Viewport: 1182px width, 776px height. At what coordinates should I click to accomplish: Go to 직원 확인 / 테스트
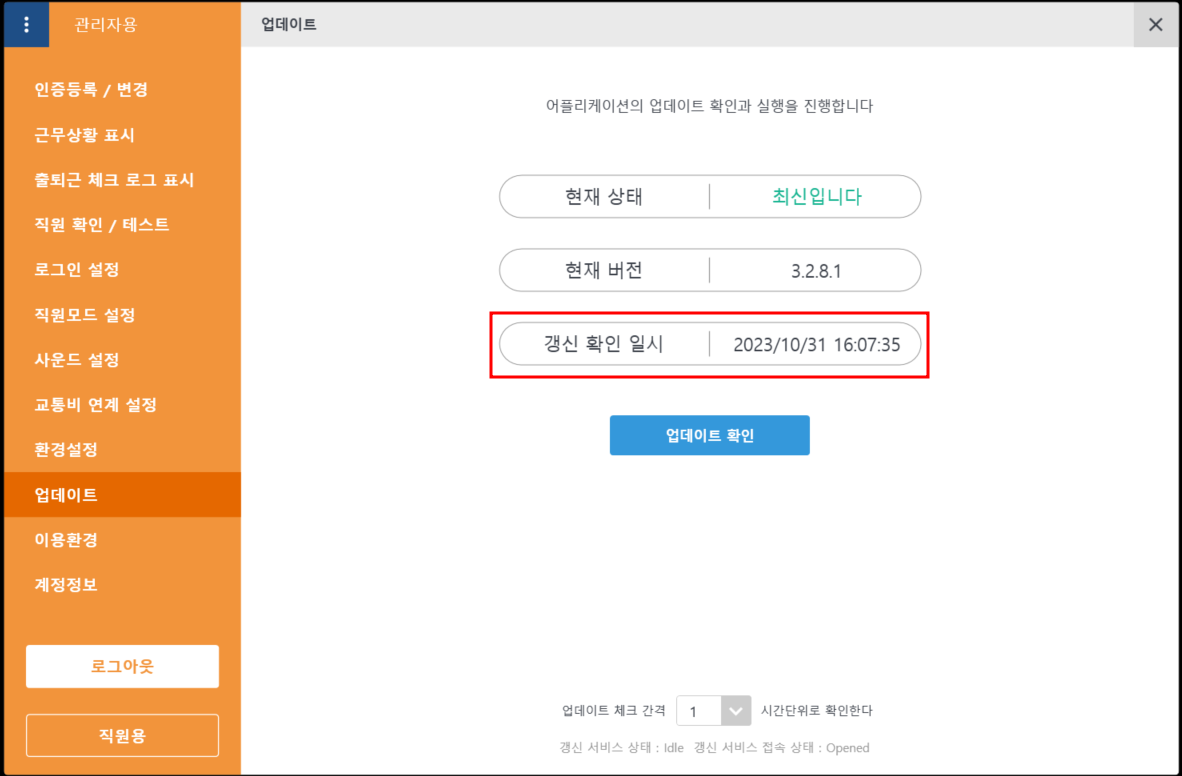tap(102, 225)
